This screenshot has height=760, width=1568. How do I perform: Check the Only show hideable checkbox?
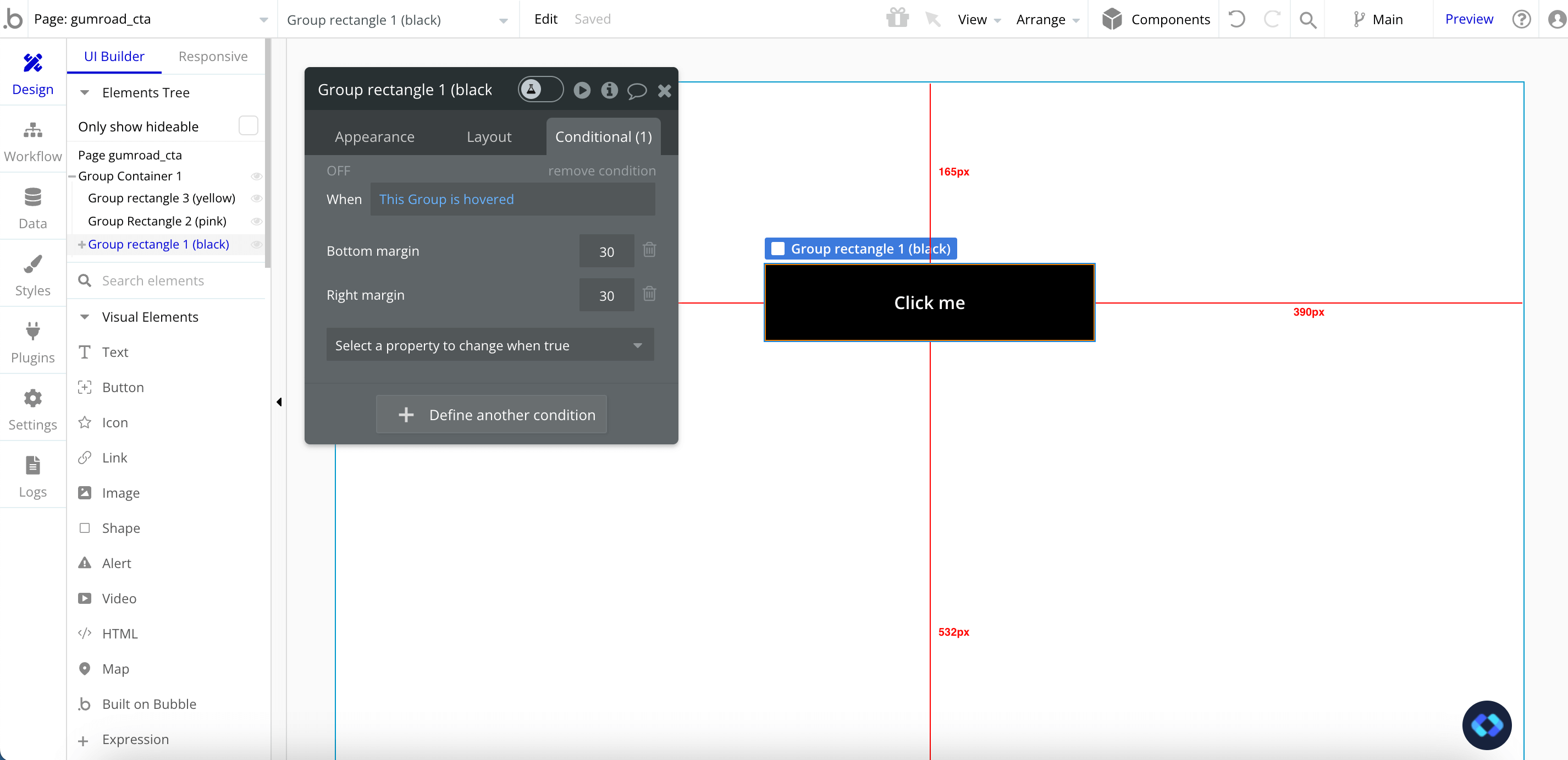click(x=249, y=126)
